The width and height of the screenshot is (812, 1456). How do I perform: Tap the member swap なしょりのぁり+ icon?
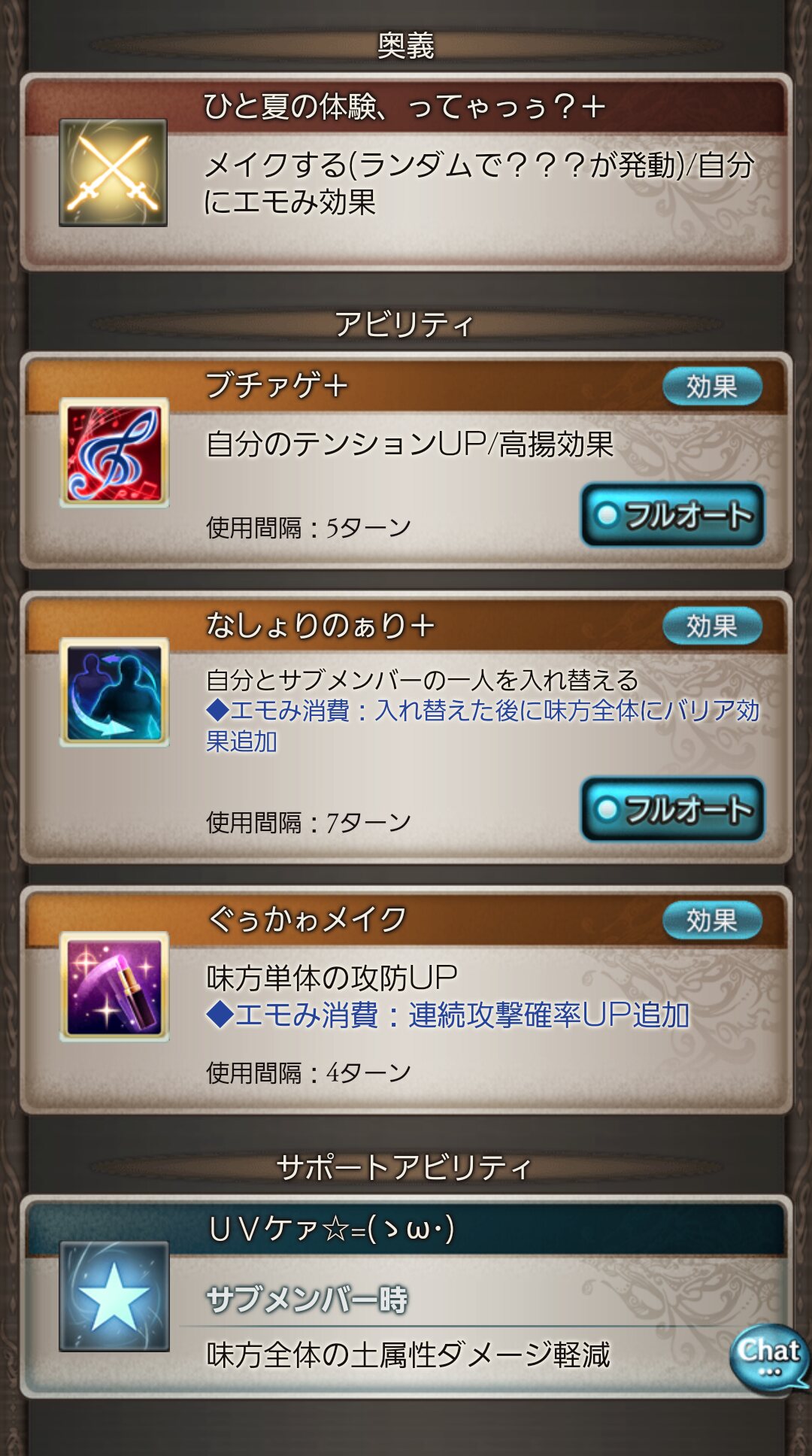[114, 692]
